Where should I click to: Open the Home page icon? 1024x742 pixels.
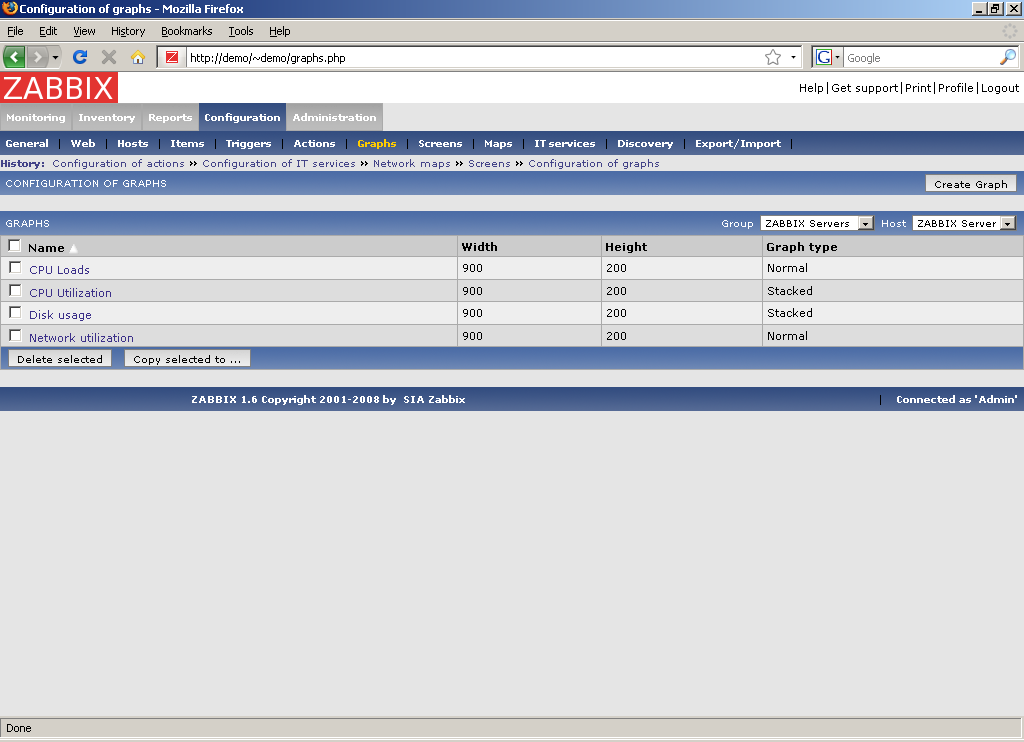(137, 57)
